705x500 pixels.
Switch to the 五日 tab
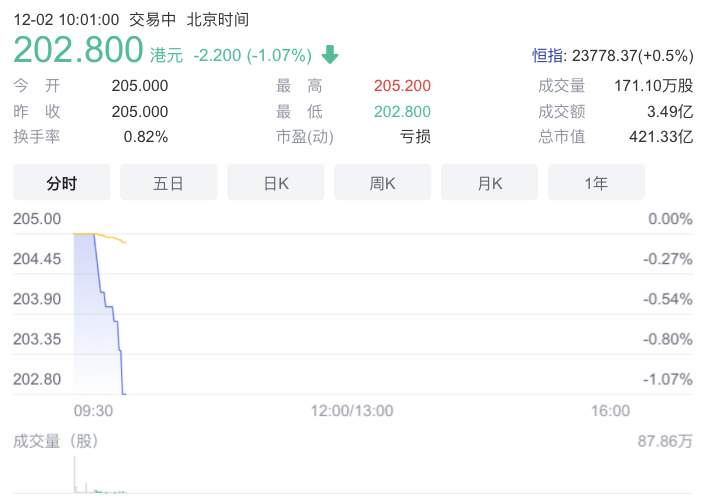pyautogui.click(x=168, y=183)
